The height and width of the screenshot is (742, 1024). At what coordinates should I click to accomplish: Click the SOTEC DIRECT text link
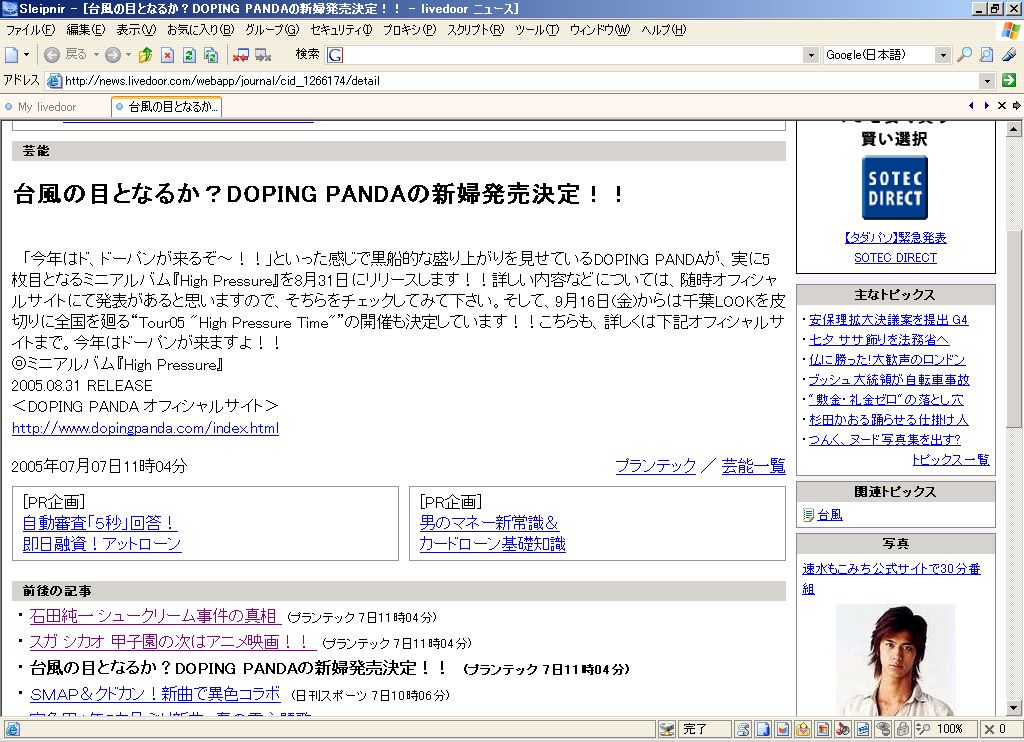tap(895, 258)
